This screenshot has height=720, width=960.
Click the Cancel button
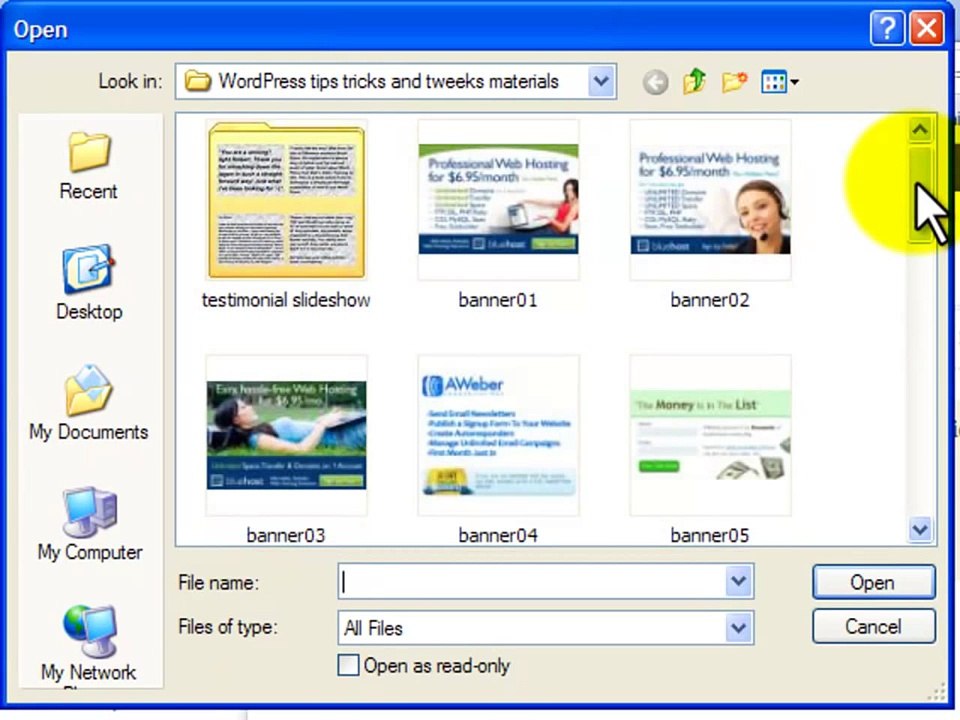click(x=874, y=626)
